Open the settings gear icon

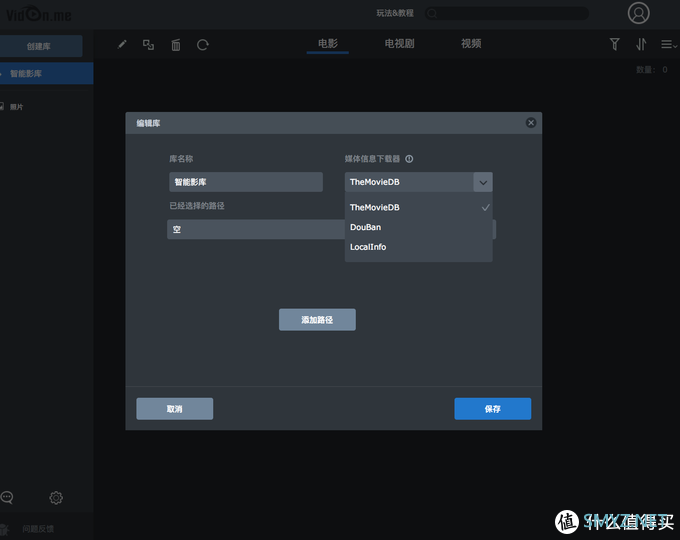tap(56, 497)
